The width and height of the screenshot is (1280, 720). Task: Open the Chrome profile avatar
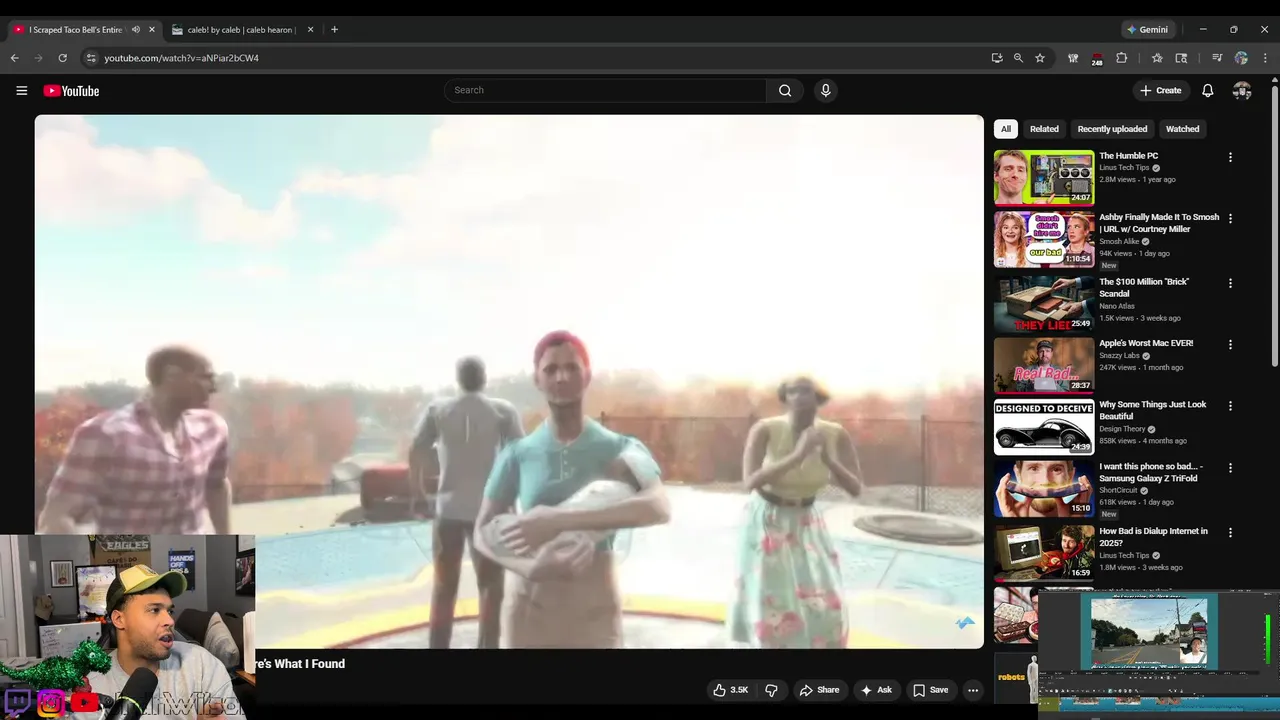pyautogui.click(x=1241, y=58)
